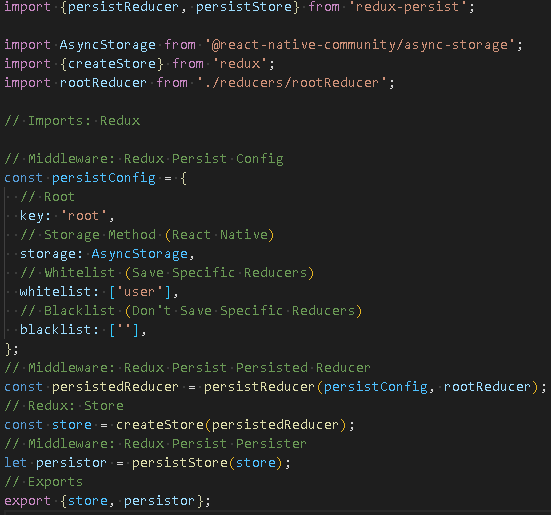Click the persistStore(store) function call
Screen dimensions: 551x515
(x=207, y=463)
